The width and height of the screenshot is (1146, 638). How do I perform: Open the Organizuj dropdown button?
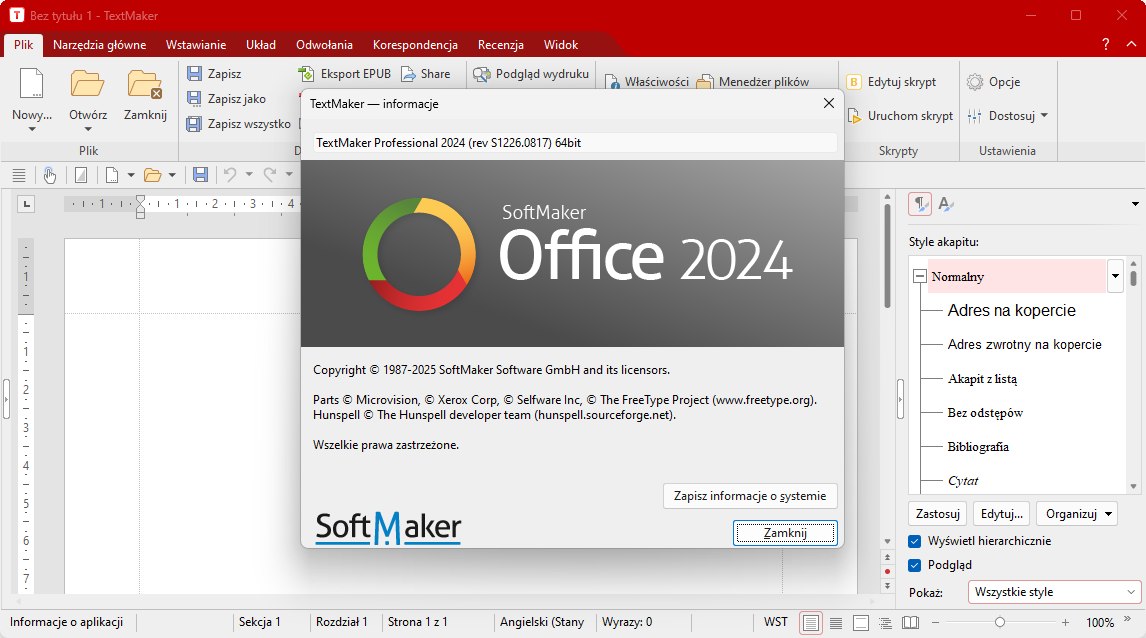1077,514
